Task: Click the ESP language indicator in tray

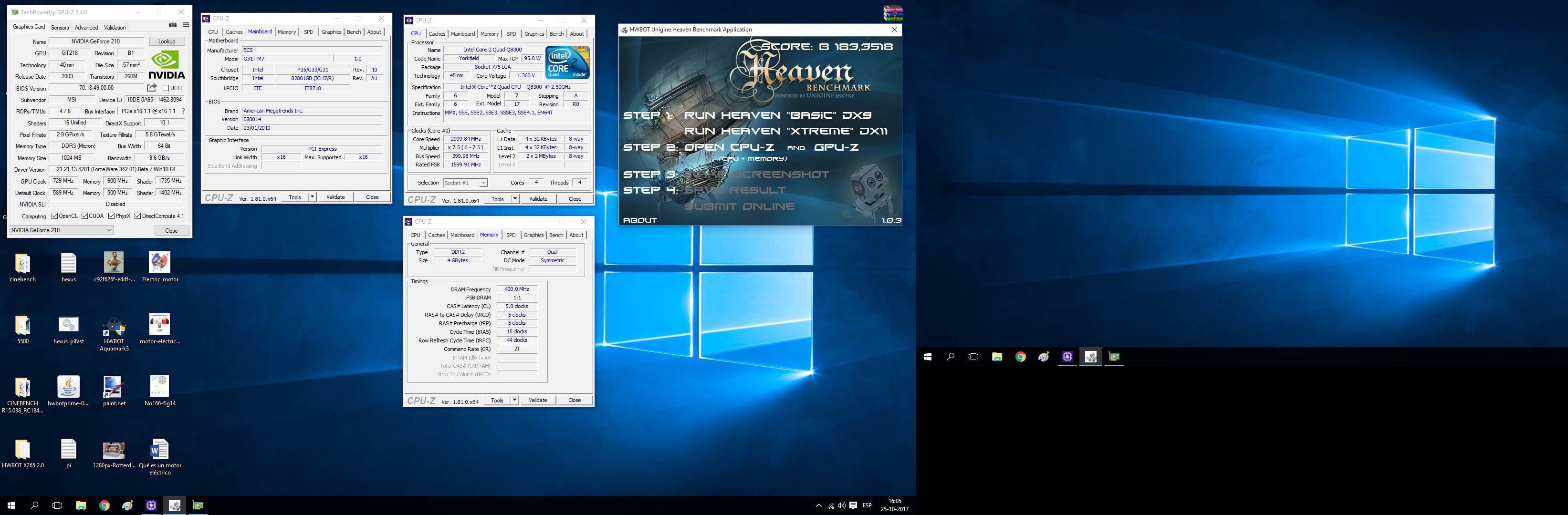Action: (x=868, y=505)
